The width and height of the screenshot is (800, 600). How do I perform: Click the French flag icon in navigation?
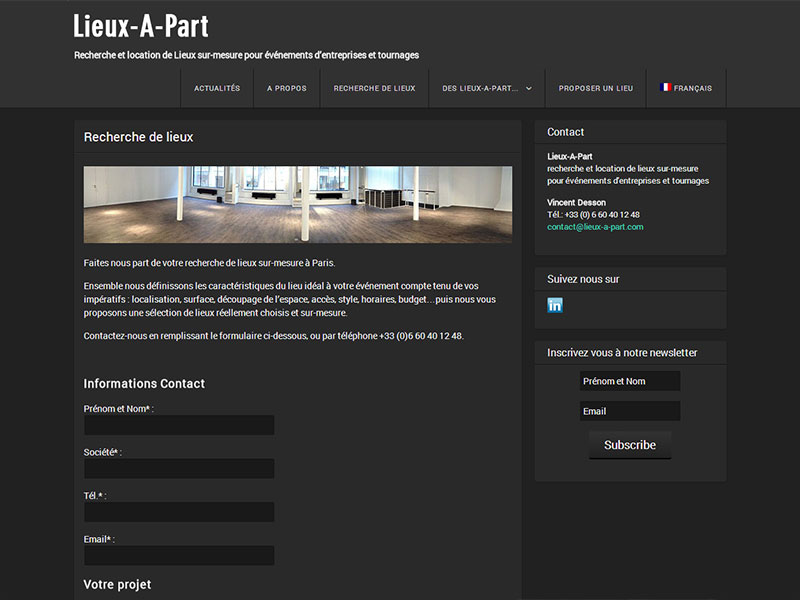pyautogui.click(x=665, y=87)
